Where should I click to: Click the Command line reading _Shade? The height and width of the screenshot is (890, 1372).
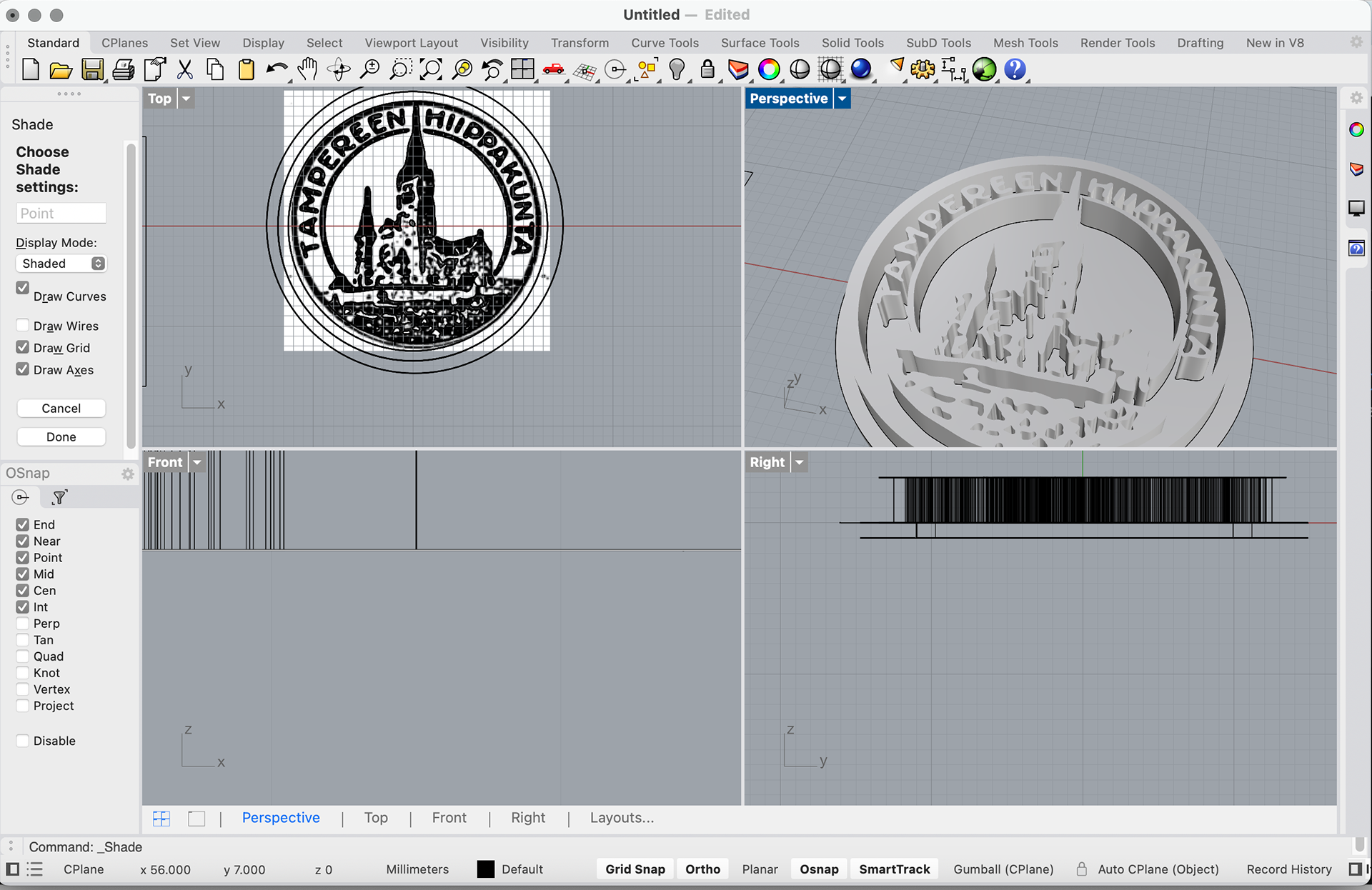coord(86,847)
